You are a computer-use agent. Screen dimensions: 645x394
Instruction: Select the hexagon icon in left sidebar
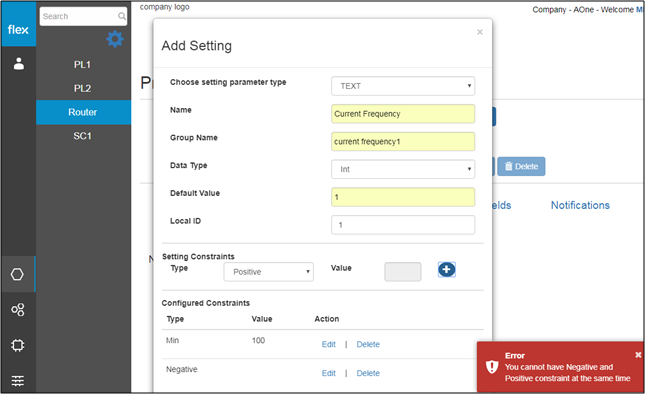coord(17,274)
